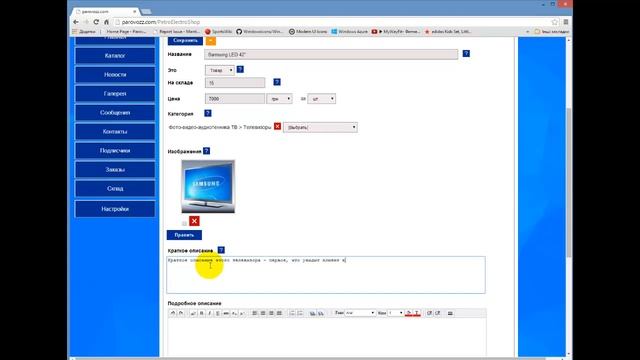Go to browser home page icon
This screenshot has width=640, height=360.
point(107,22)
